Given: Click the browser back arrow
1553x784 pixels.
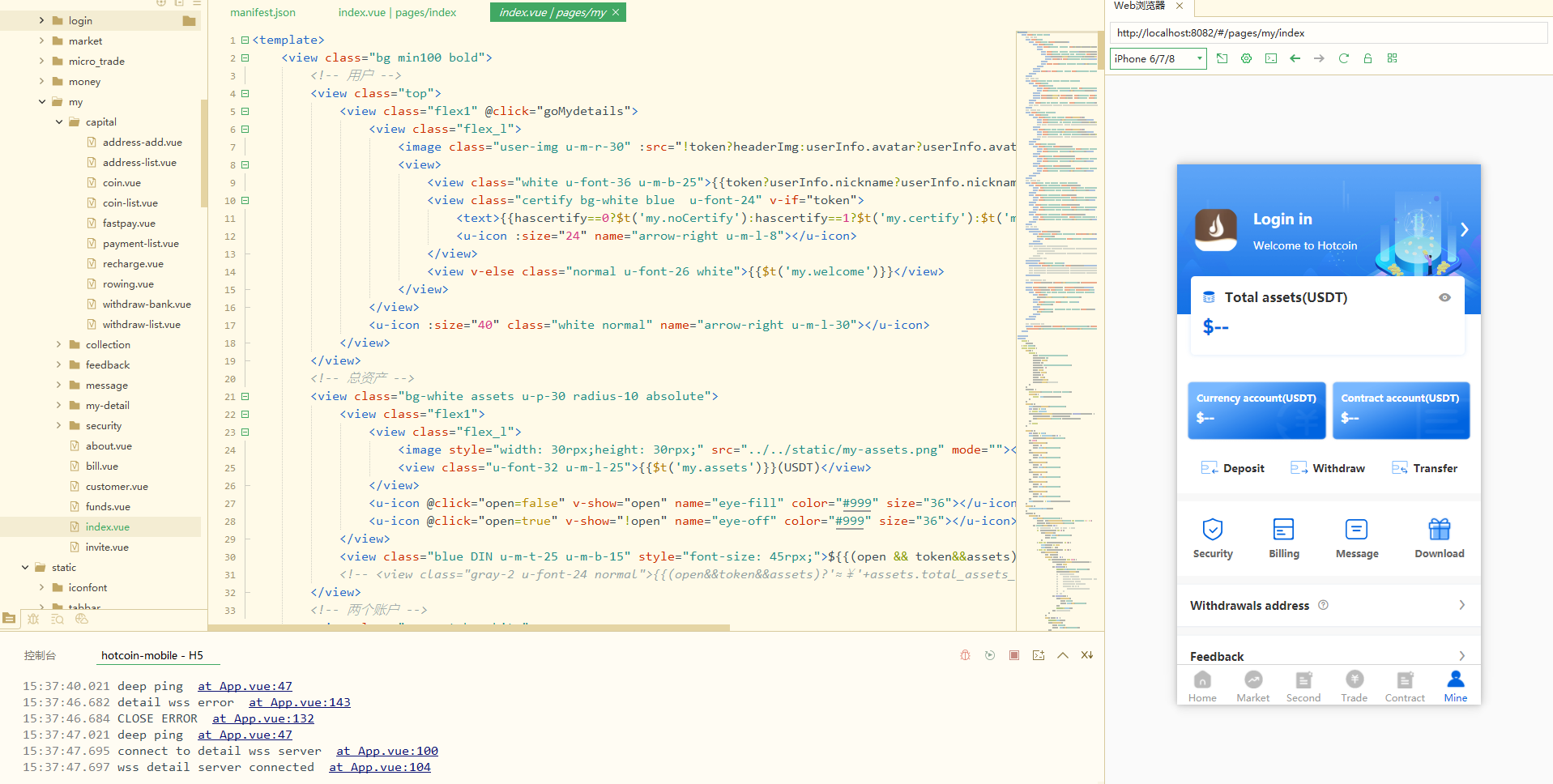Looking at the screenshot, I should coord(1295,58).
